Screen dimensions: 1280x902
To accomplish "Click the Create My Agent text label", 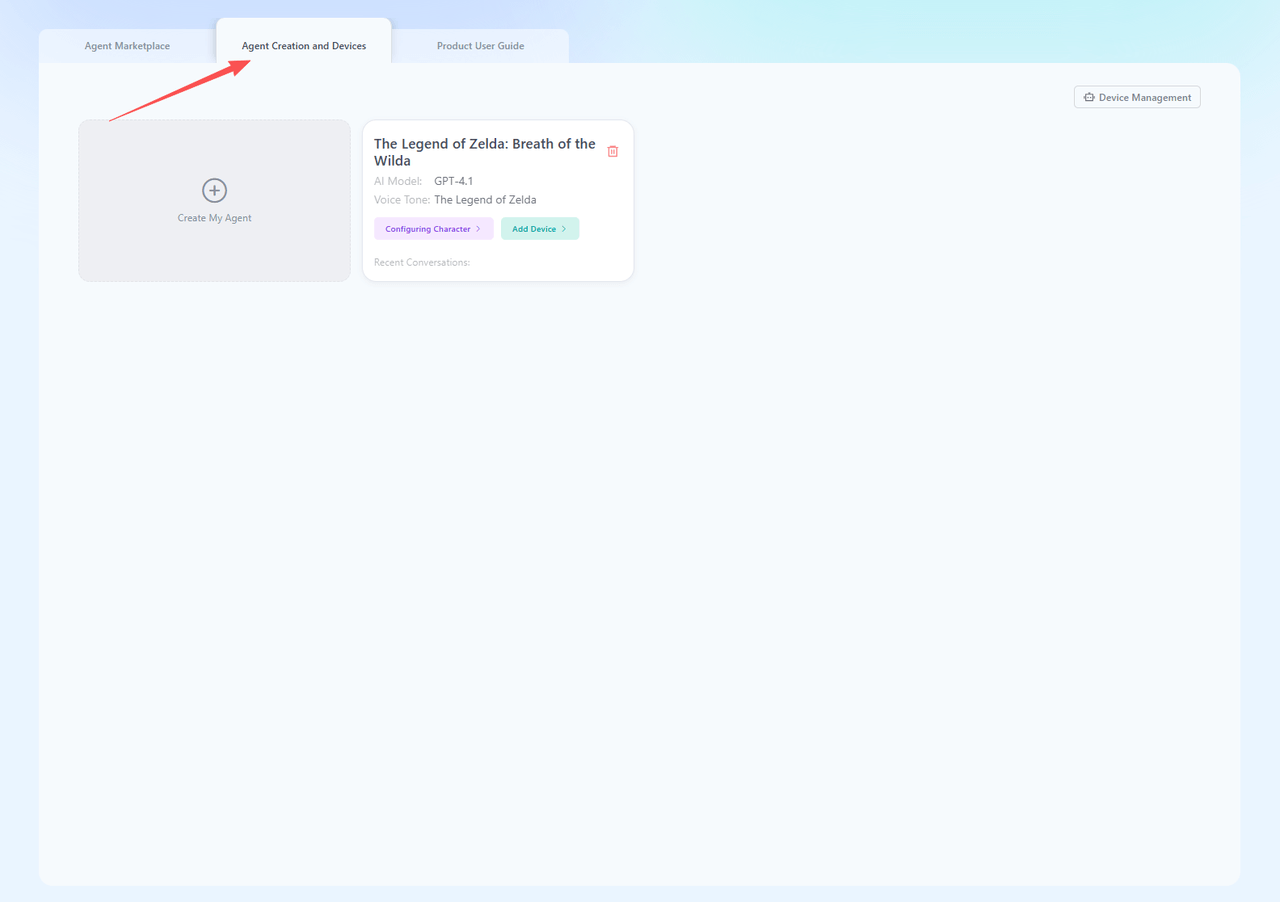I will coord(214,218).
